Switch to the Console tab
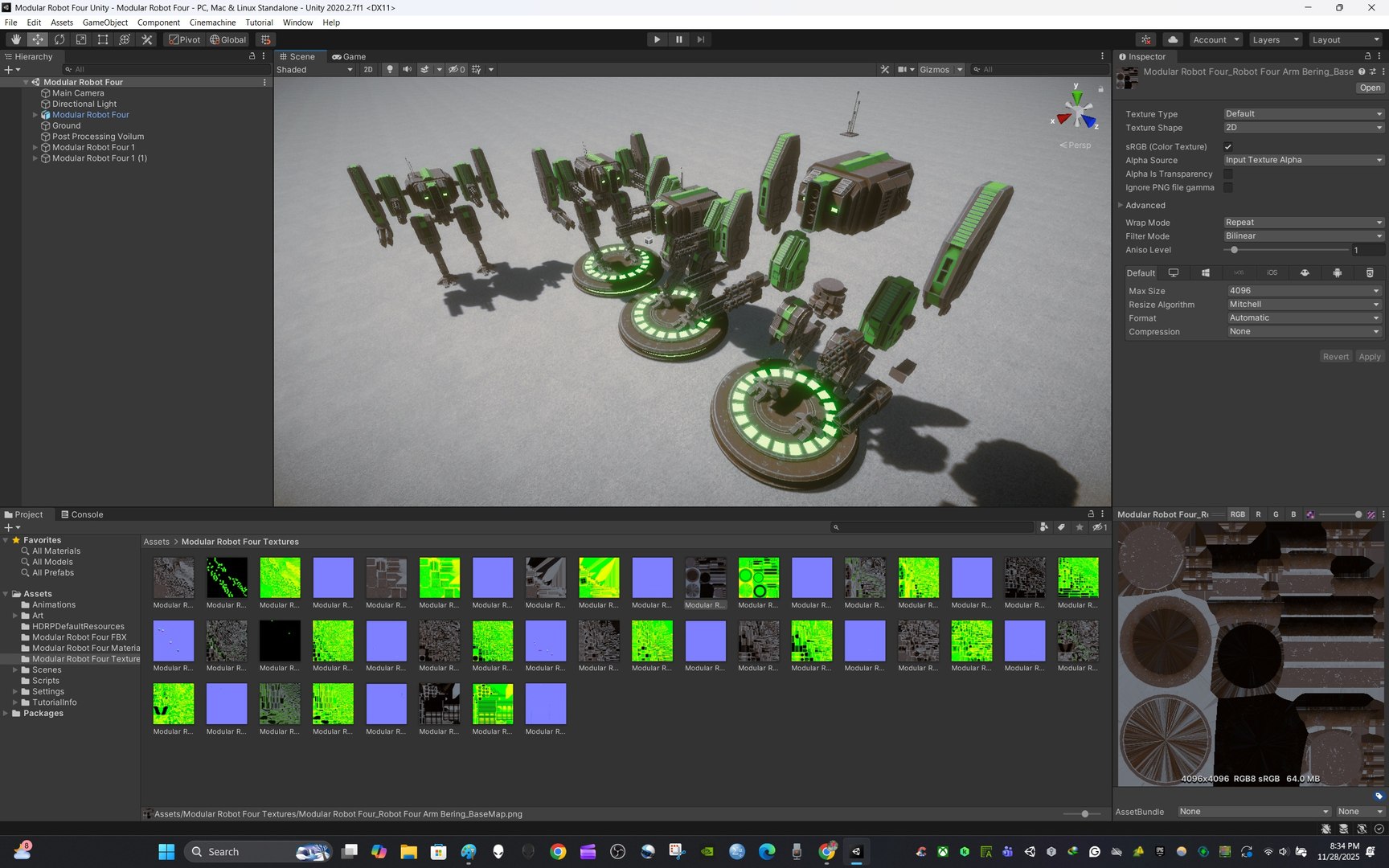The image size is (1389, 868). click(82, 515)
